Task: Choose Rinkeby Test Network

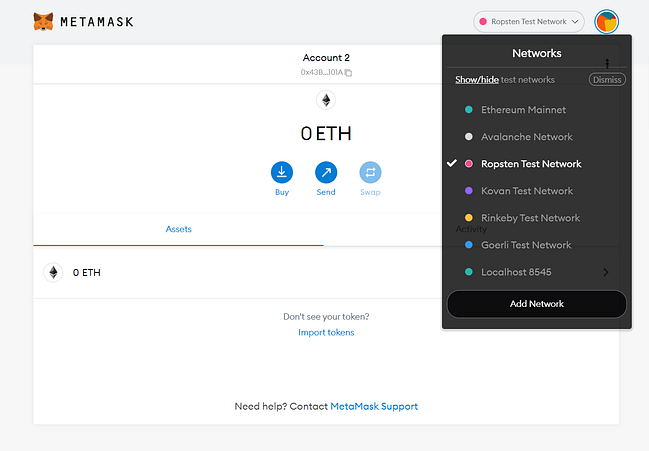Action: (x=537, y=218)
